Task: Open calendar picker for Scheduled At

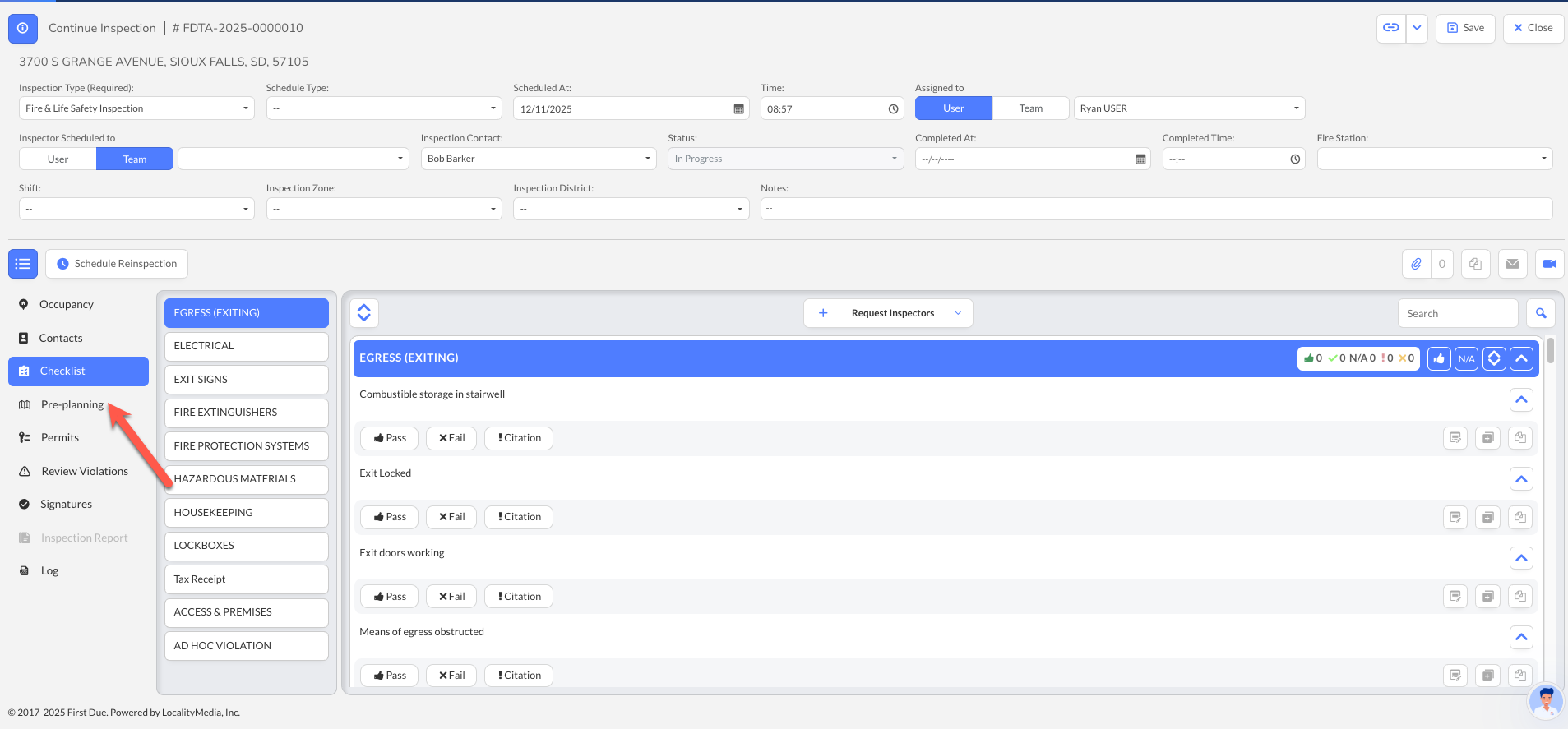Action: (x=738, y=109)
